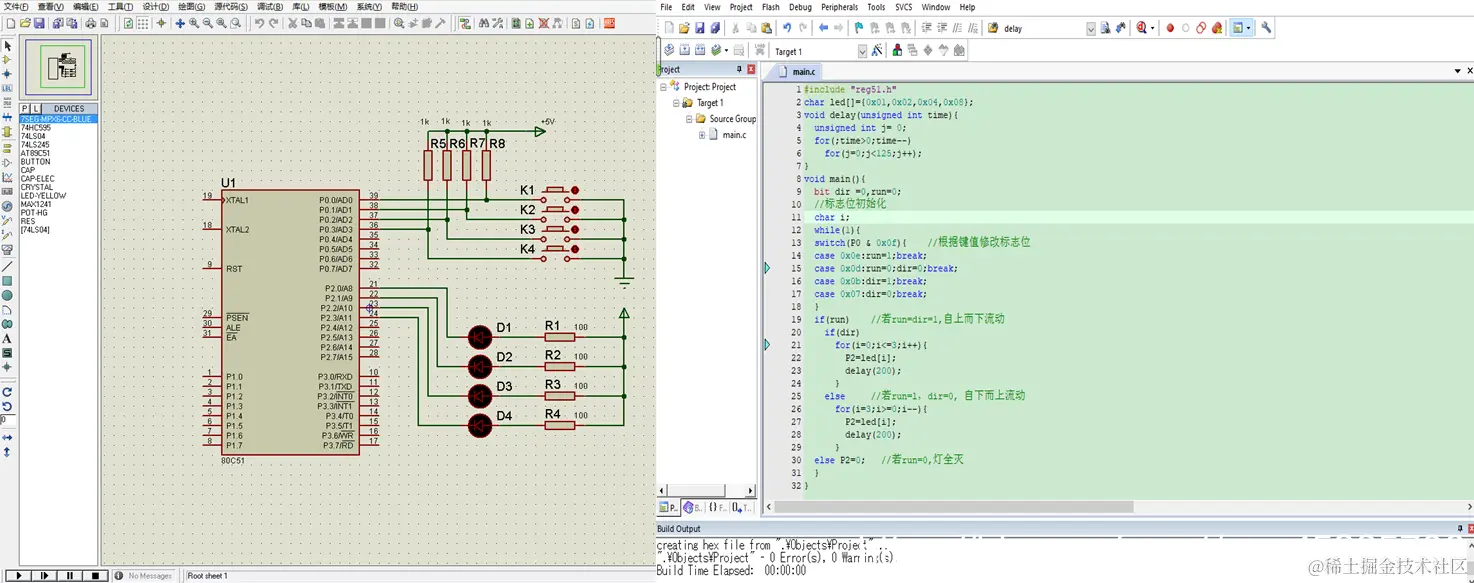Start the Proteus simulation with the play button
This screenshot has height=583, width=1474.
(x=18, y=576)
